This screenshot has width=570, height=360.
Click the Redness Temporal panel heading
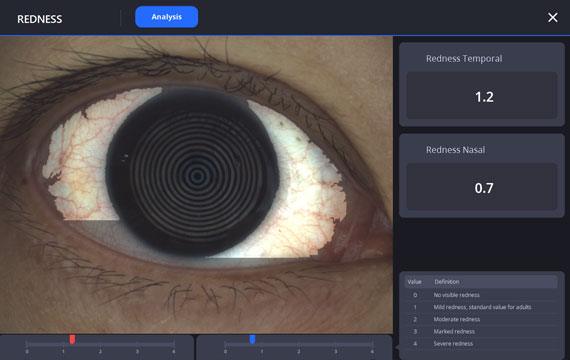pyautogui.click(x=464, y=59)
